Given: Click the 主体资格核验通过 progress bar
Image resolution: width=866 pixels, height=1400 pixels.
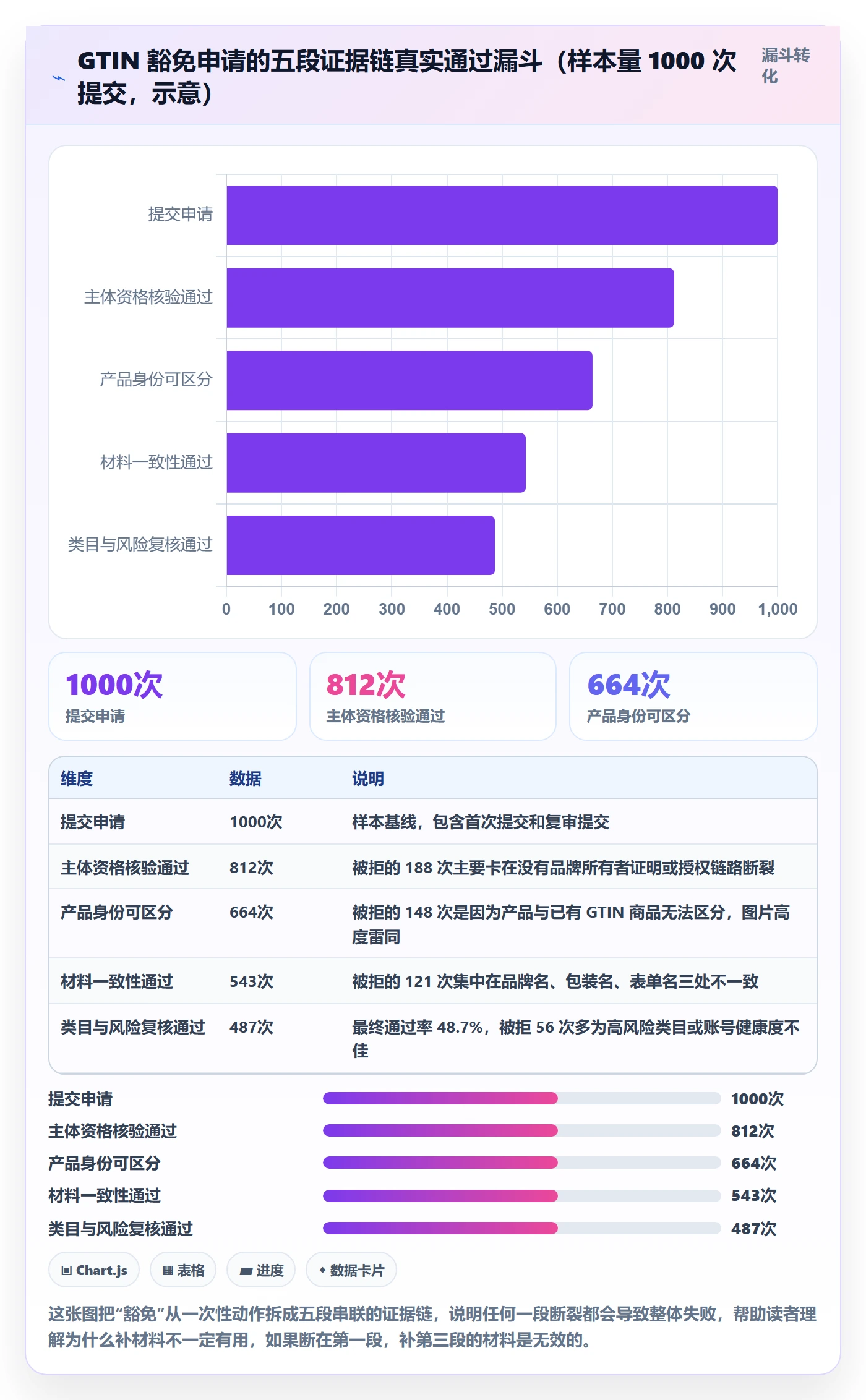Looking at the screenshot, I should 522,1130.
